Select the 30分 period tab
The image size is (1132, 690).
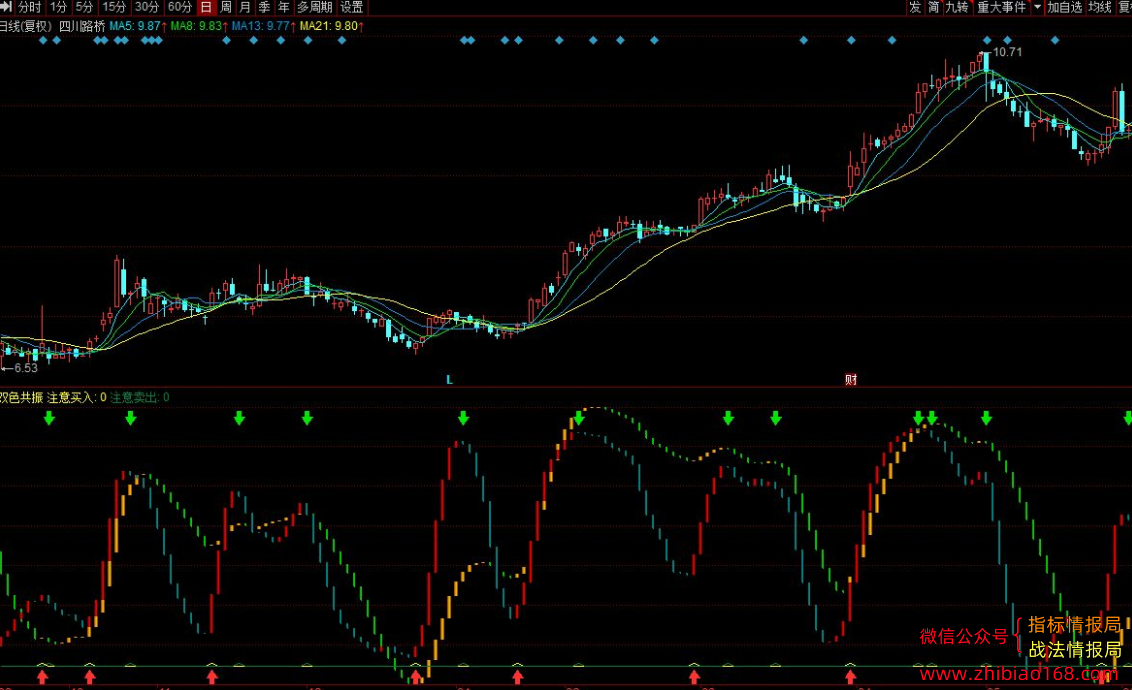147,7
